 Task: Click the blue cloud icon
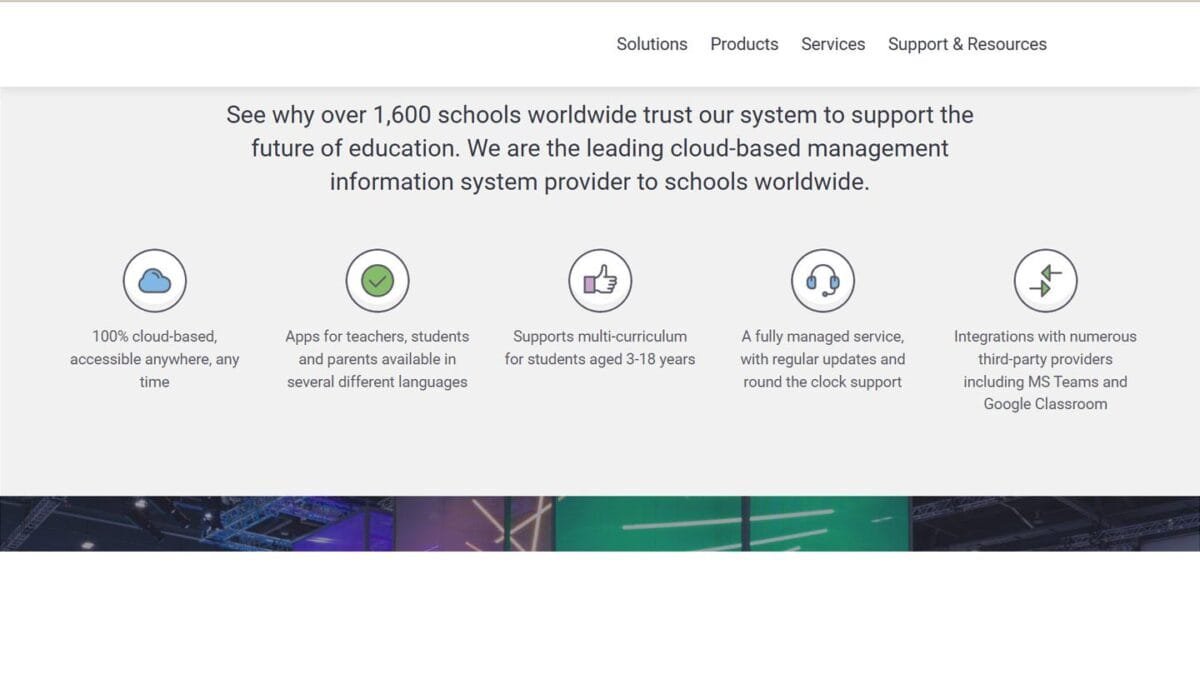(155, 281)
